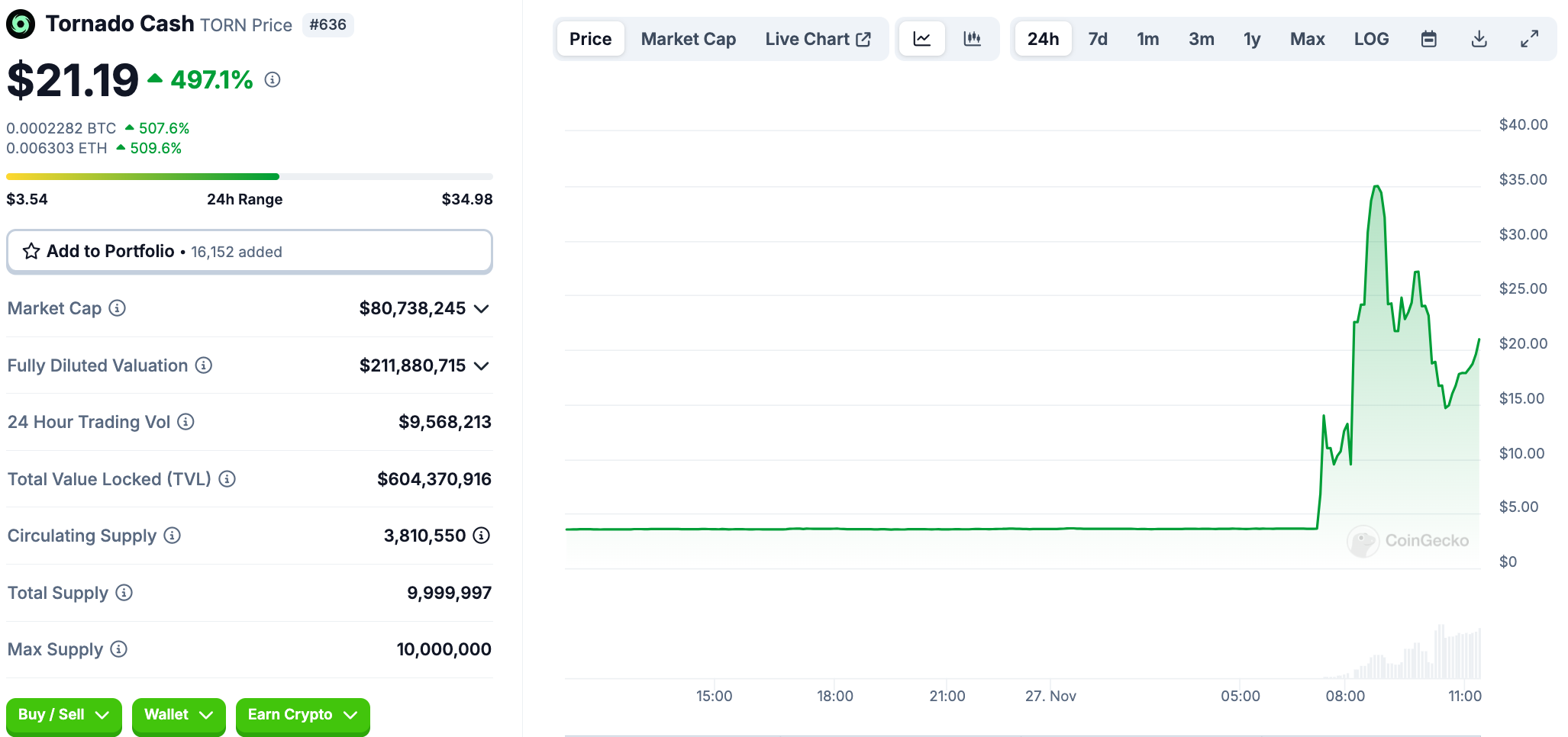Open the Live Chart external link
The width and height of the screenshot is (1568, 737).
click(818, 39)
